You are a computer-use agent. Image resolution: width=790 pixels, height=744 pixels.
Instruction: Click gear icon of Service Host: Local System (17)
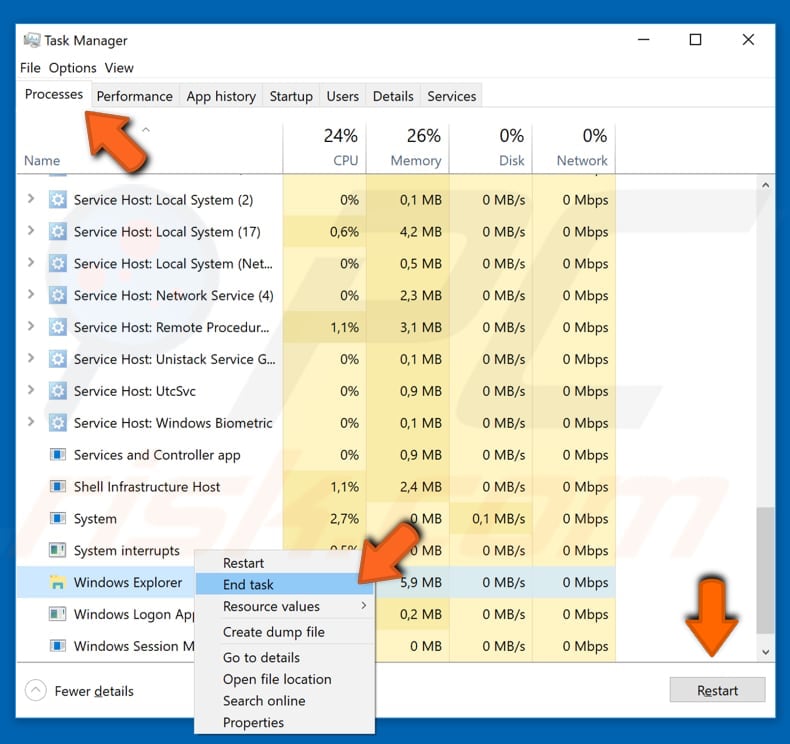click(57, 232)
